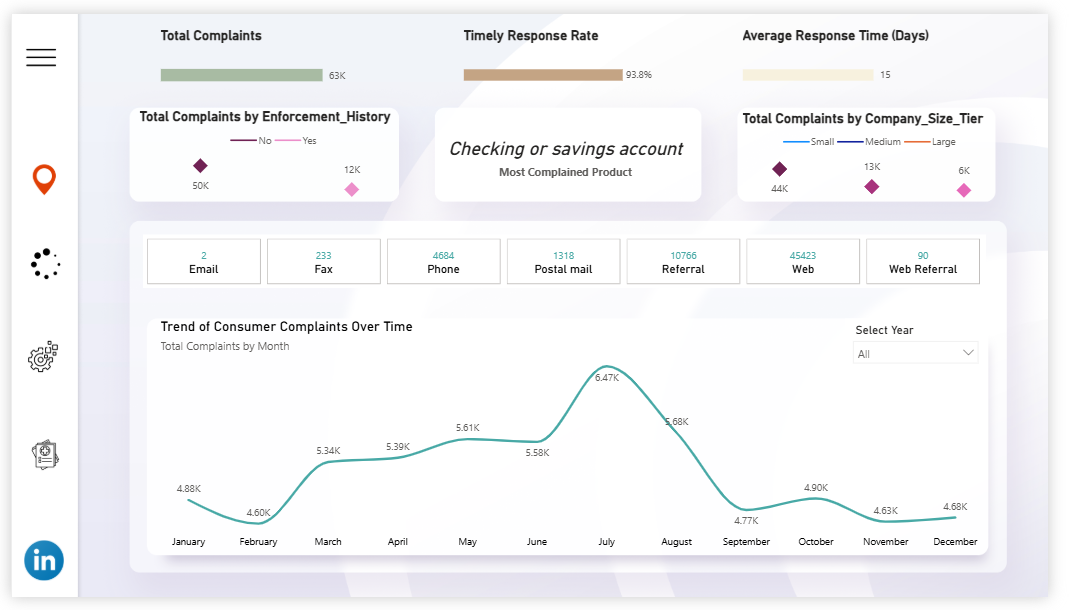The height and width of the screenshot is (610, 1069).
Task: Click the July peak data point 6.47K
Action: [x=607, y=366]
